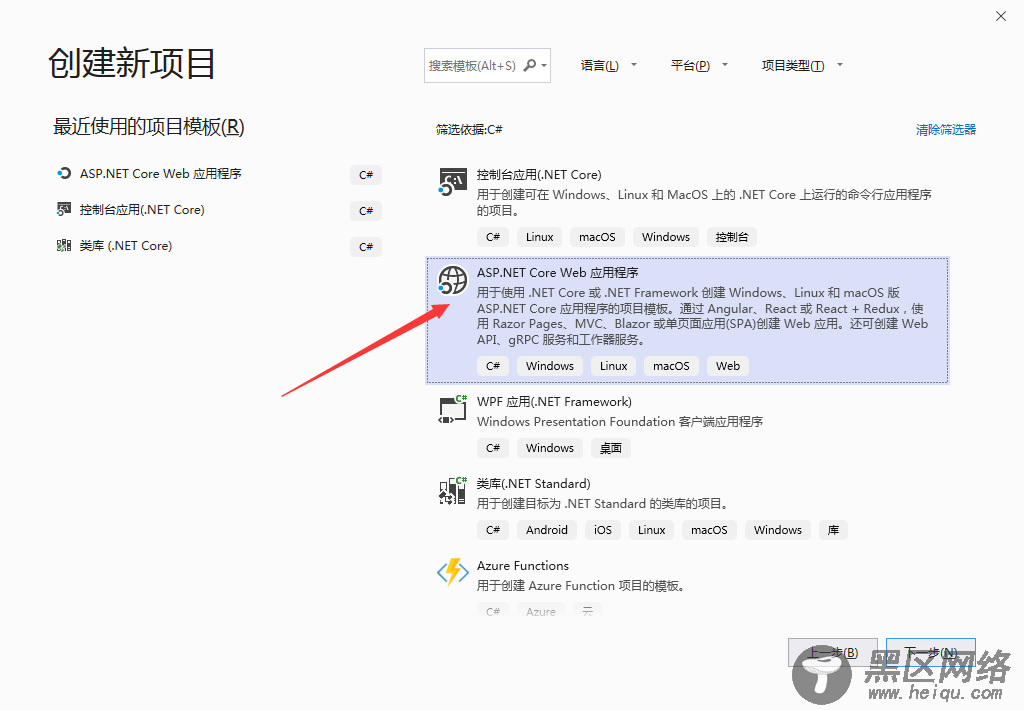Open the 平台(P) platform filter dropdown

click(699, 65)
